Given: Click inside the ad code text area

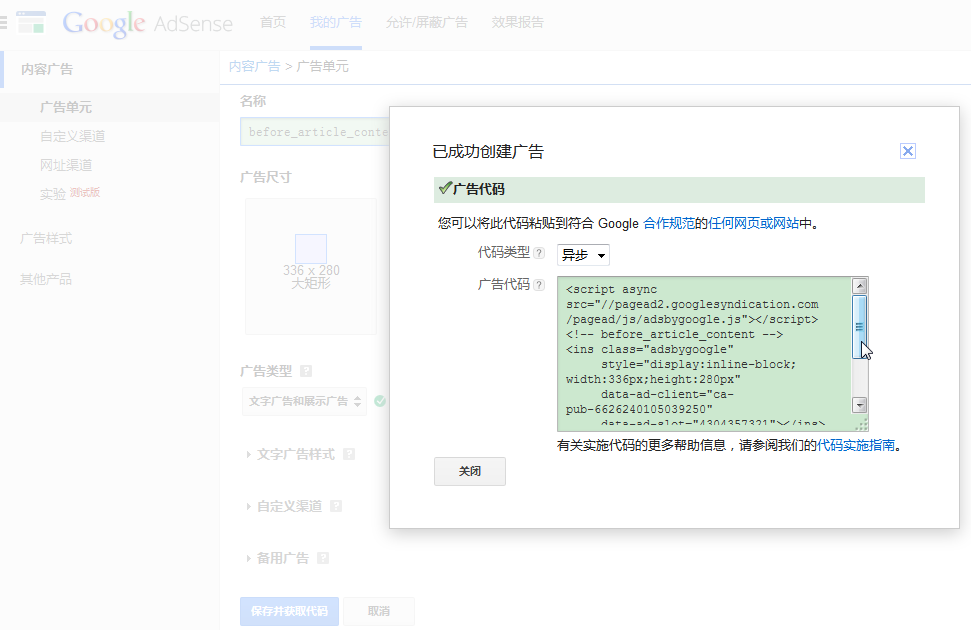Looking at the screenshot, I should 705,353.
